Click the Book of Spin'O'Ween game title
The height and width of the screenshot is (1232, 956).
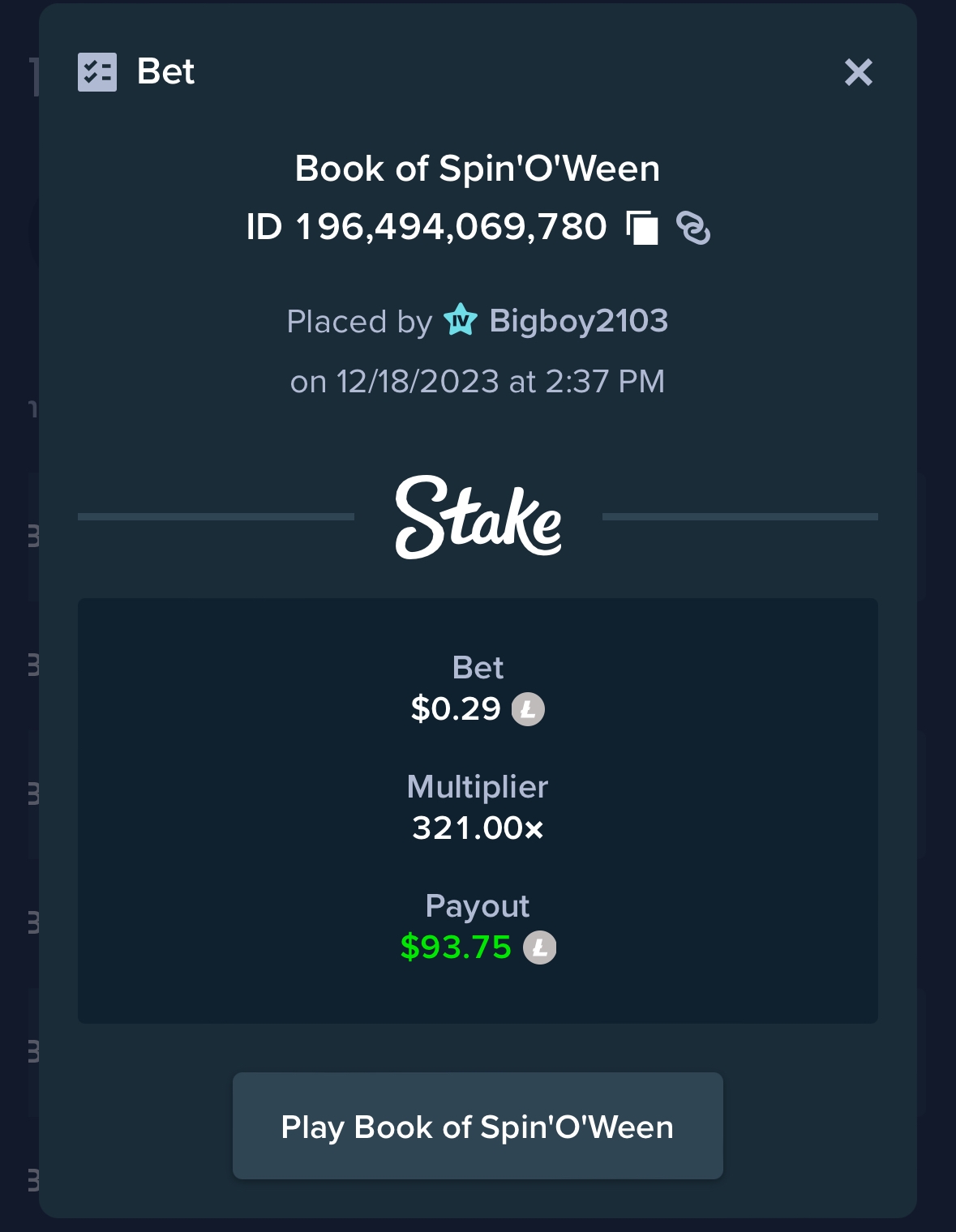[478, 169]
